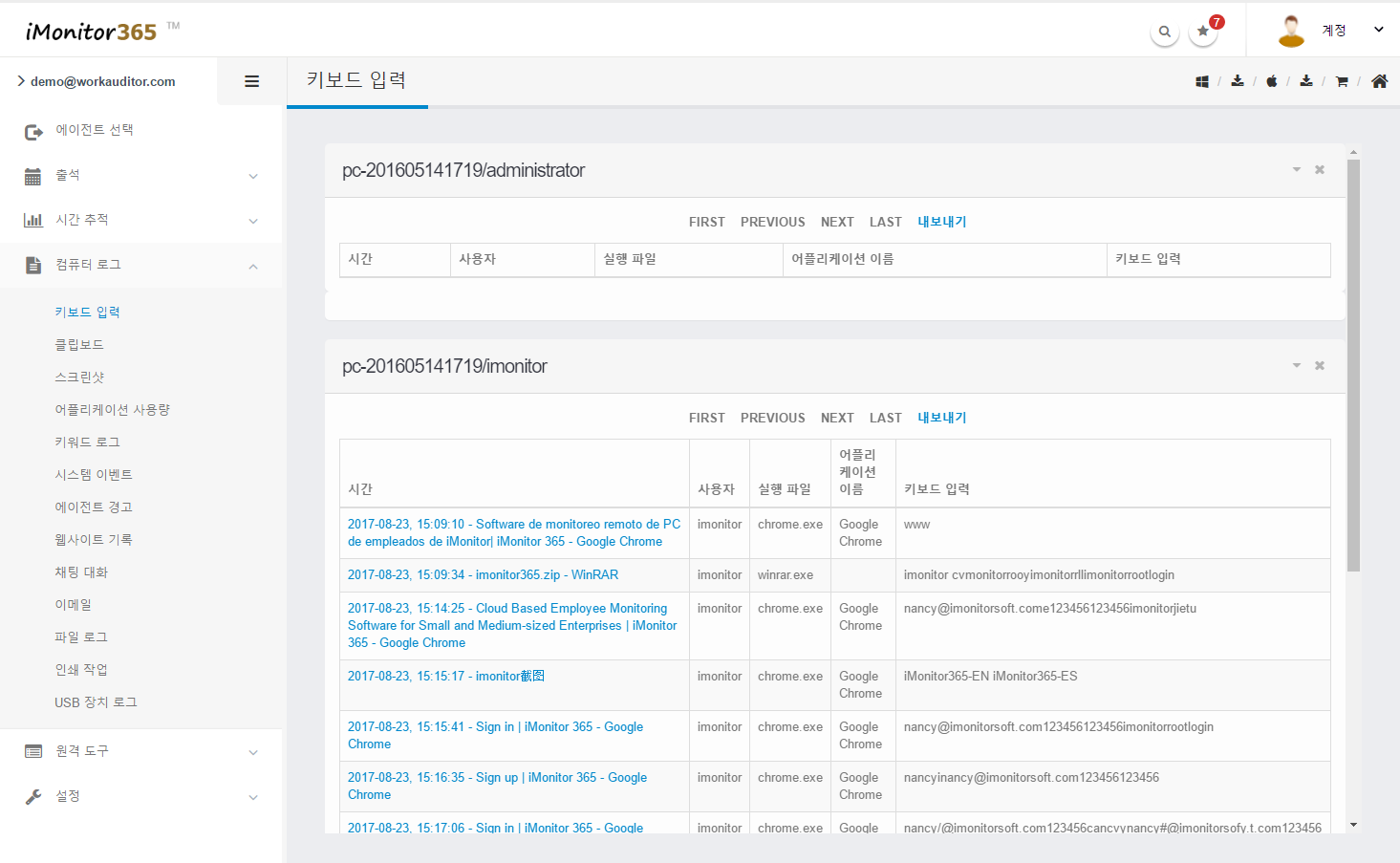Click the scrollbar up arrow

click(1353, 151)
